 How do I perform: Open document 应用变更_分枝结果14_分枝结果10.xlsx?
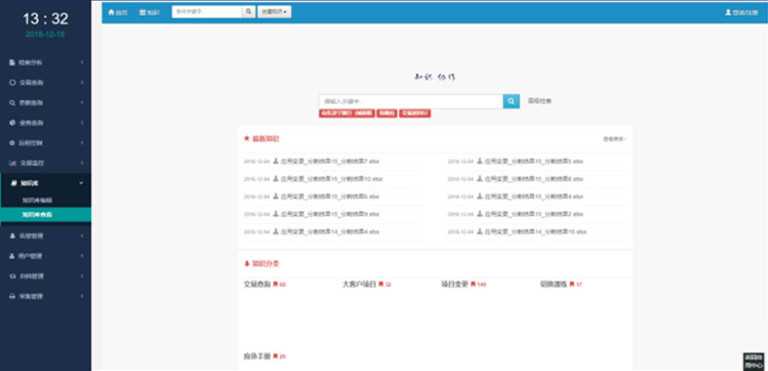536,231
